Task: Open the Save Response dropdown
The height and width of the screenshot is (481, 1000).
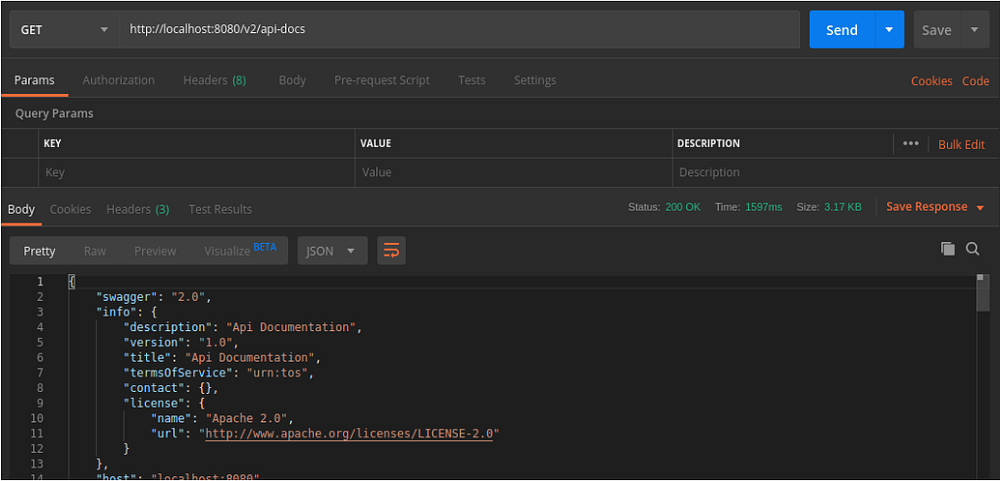Action: (x=935, y=207)
